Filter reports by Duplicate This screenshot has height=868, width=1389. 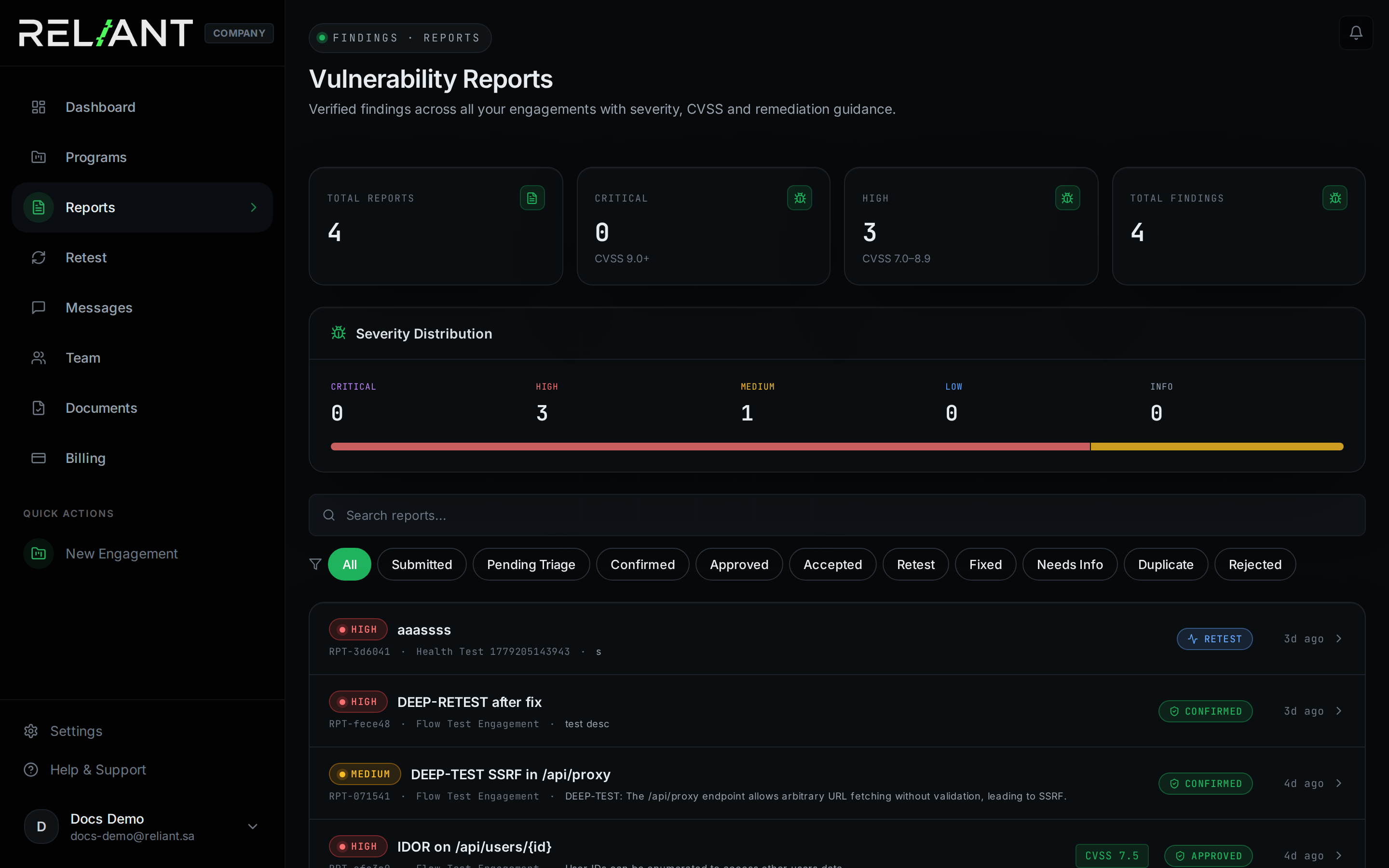[1166, 564]
